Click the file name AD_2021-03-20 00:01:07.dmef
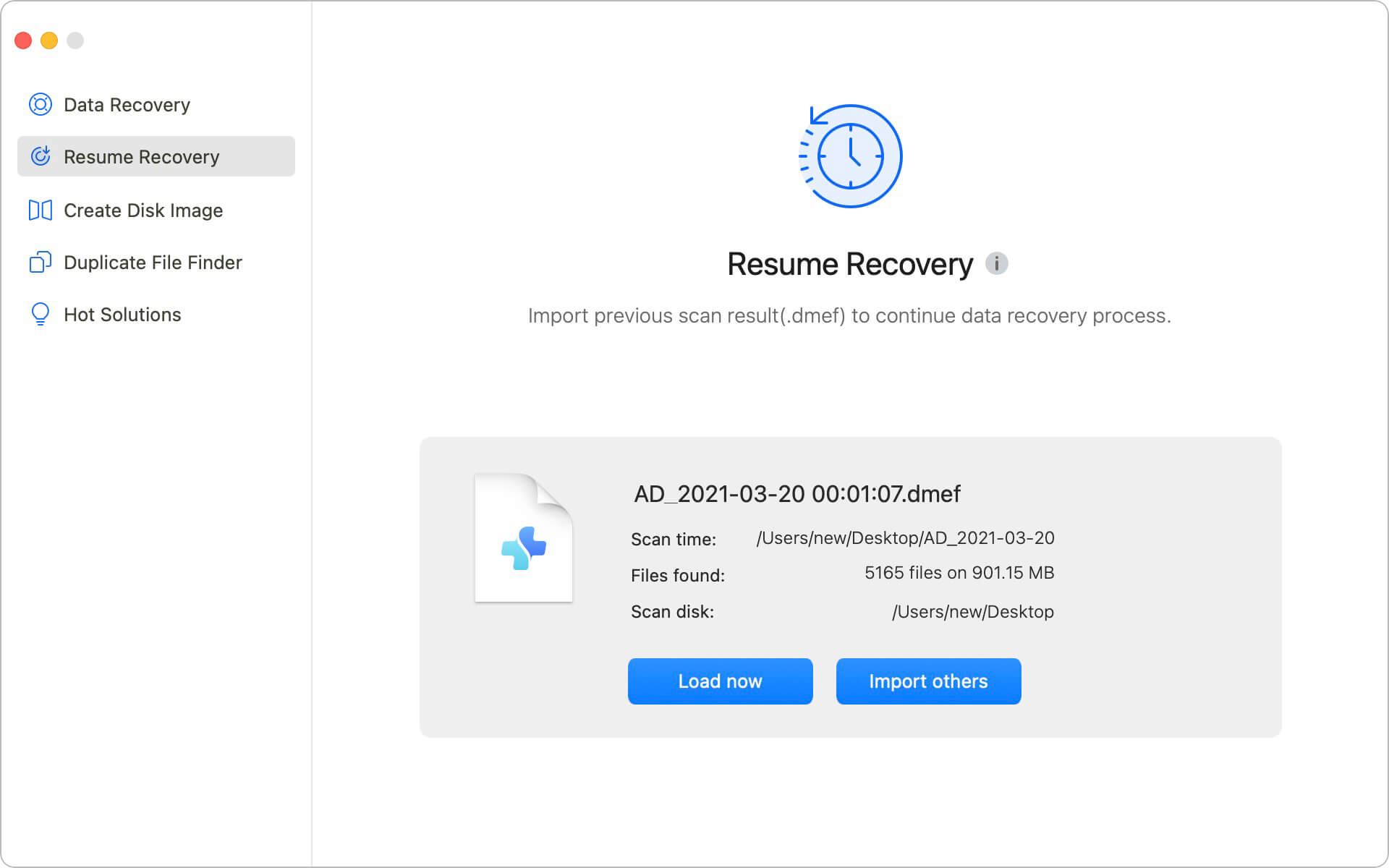1389x868 pixels. 797,494
